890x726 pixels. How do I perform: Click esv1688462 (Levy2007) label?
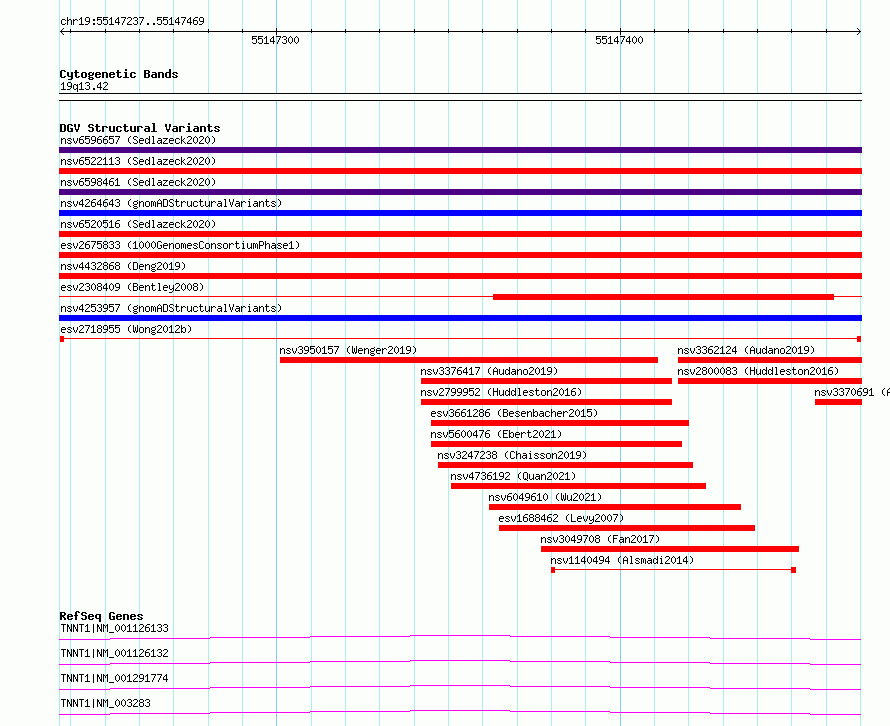pyautogui.click(x=561, y=518)
